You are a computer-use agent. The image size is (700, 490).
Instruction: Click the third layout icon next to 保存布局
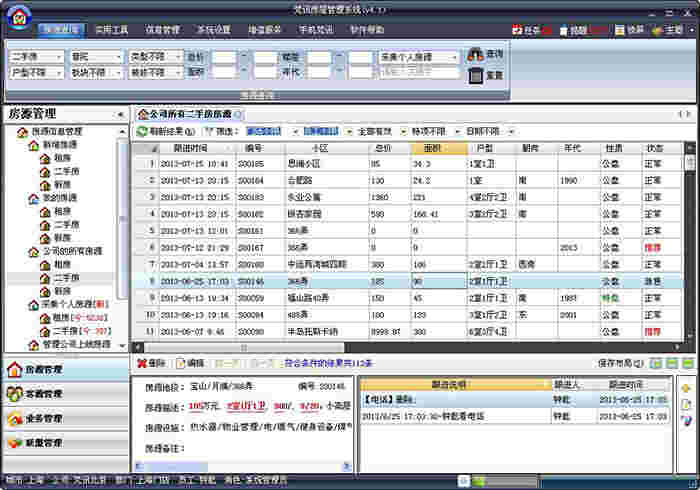(688, 363)
